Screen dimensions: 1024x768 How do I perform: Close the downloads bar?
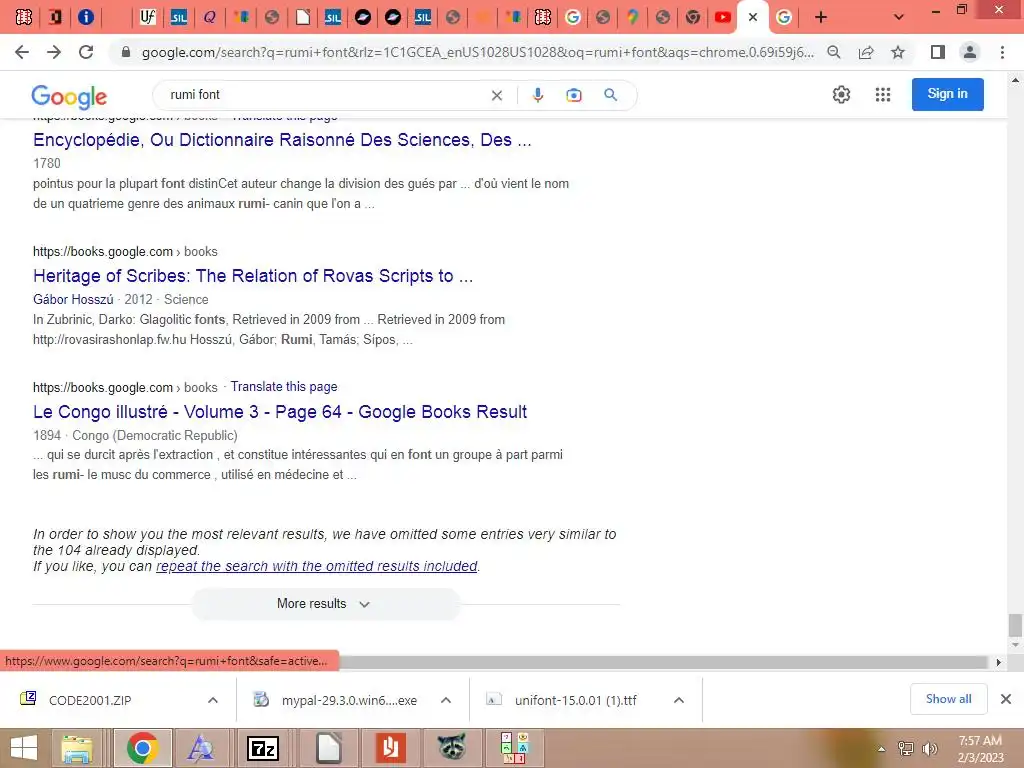click(x=1006, y=699)
